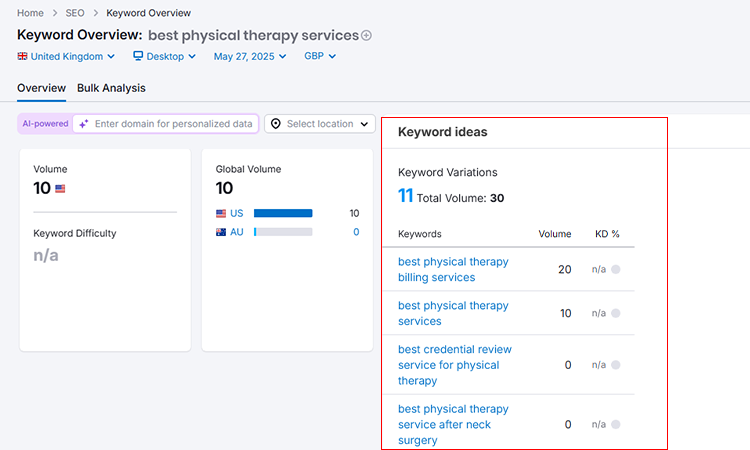Click the AI sparkle icon in domain field
The width and height of the screenshot is (750, 450).
click(x=84, y=124)
